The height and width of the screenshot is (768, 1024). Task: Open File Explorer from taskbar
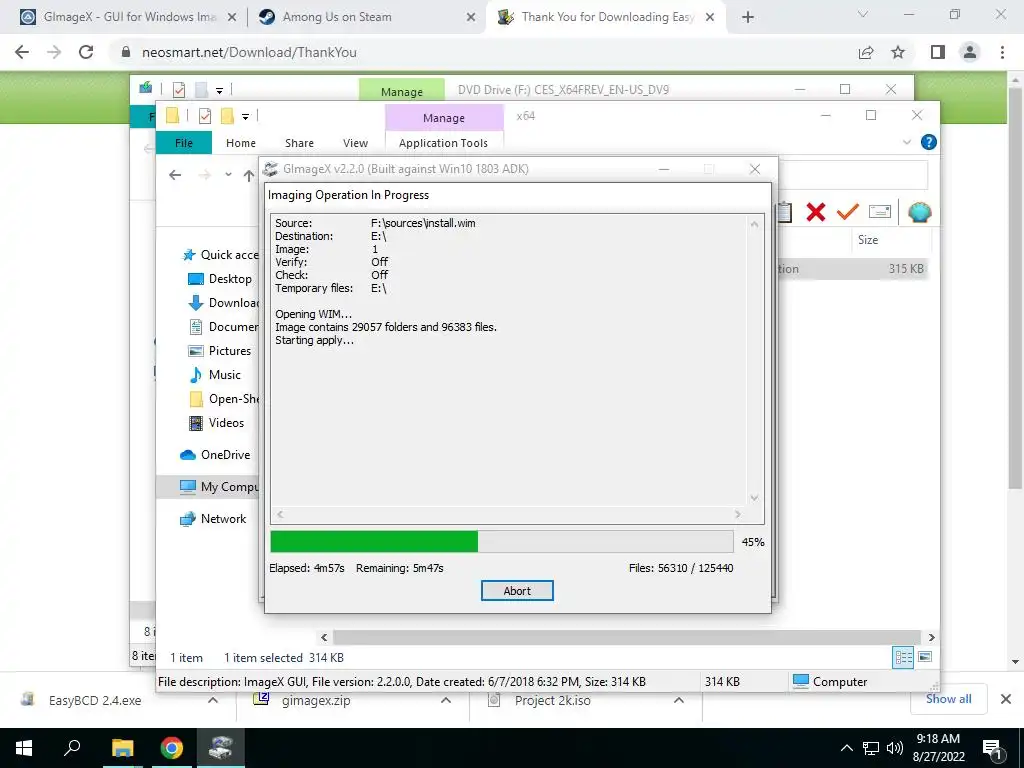[122, 748]
